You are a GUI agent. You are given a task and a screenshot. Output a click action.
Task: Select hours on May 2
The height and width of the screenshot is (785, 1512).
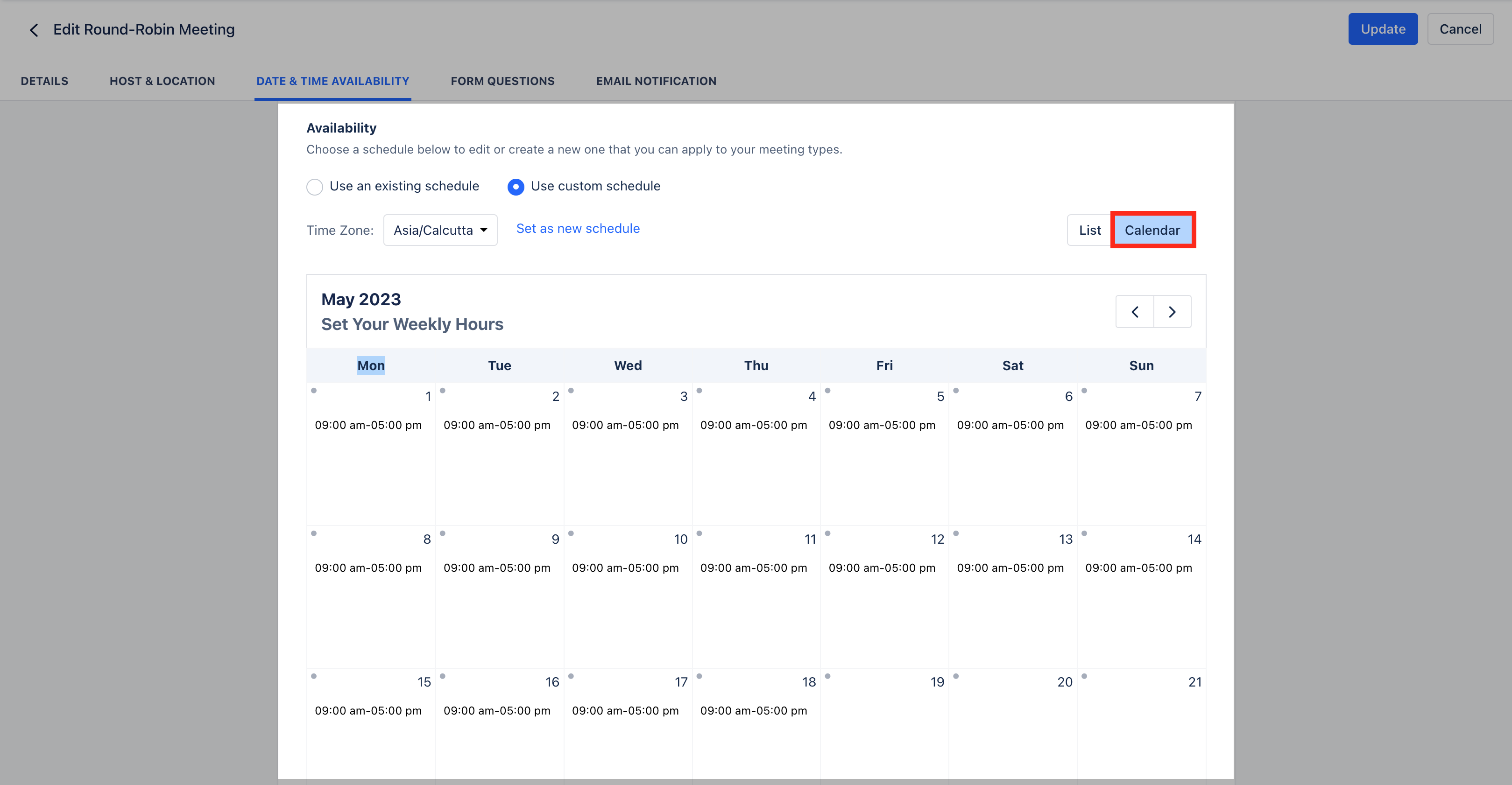pyautogui.click(x=496, y=425)
